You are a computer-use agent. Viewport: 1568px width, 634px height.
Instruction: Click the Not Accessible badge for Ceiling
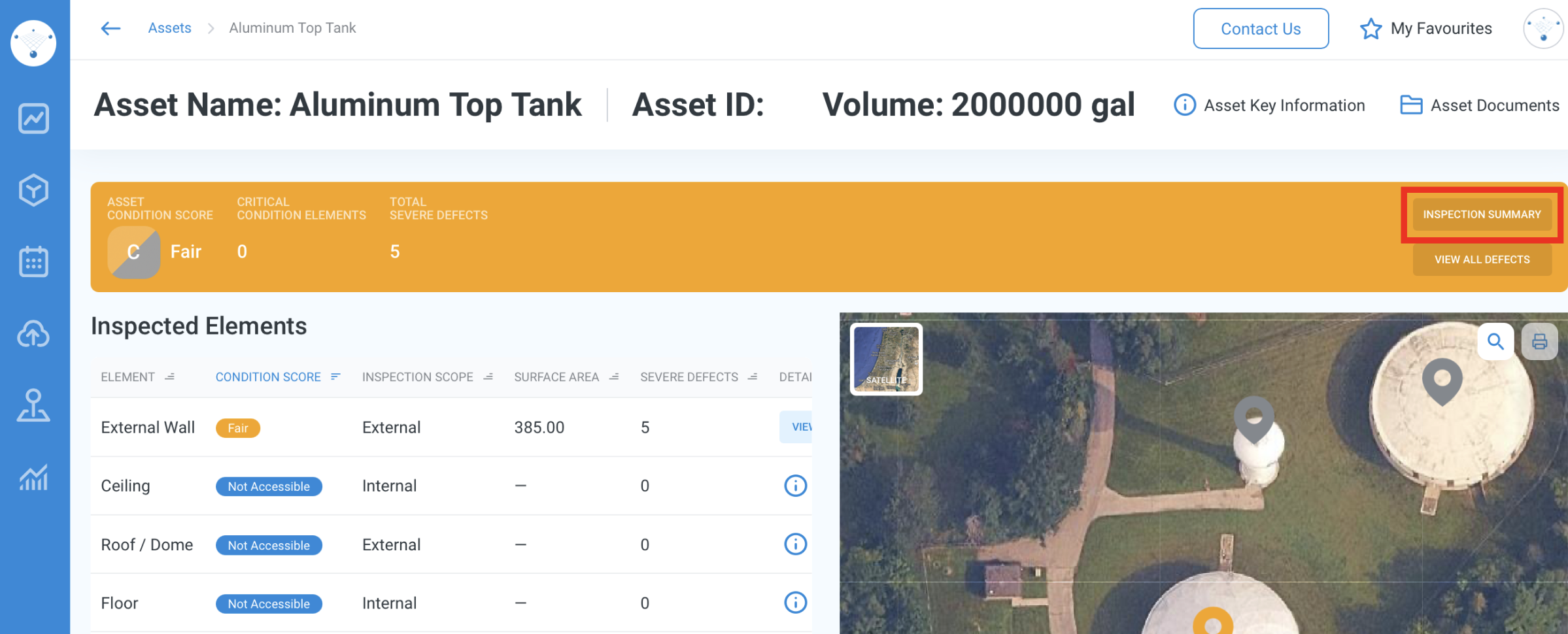point(269,486)
